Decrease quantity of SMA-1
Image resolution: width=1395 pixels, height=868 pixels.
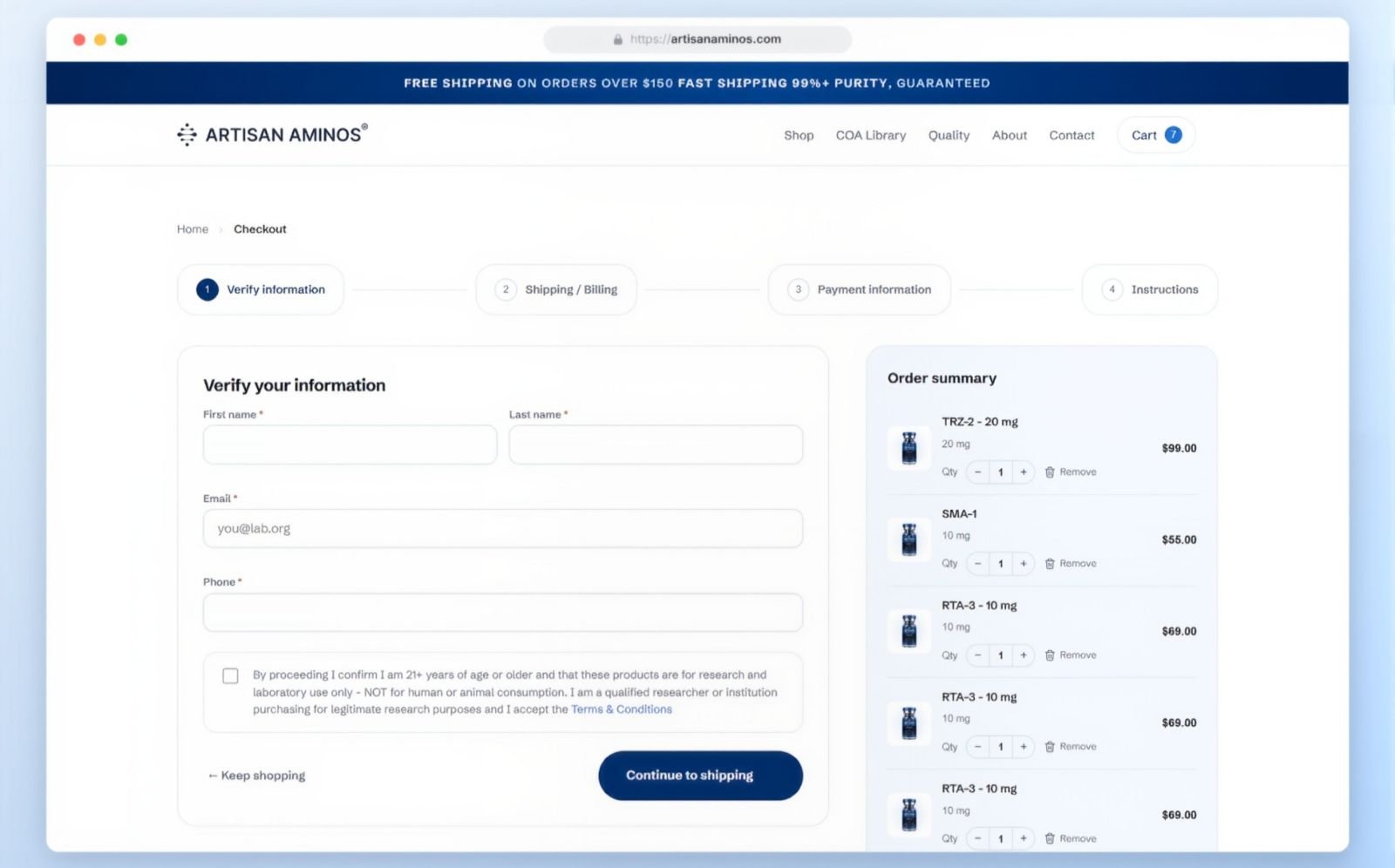tap(978, 564)
